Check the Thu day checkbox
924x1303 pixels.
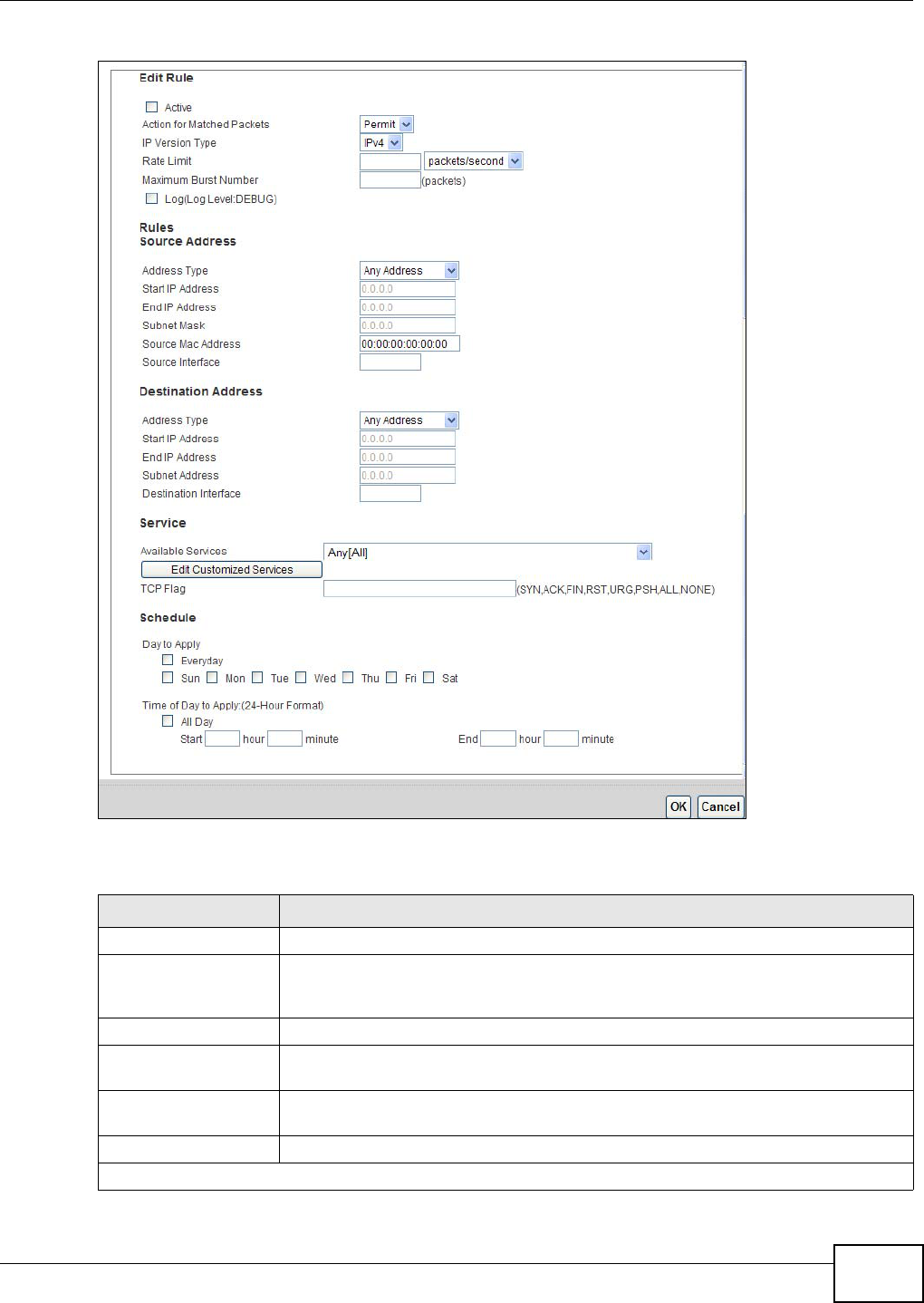[348, 677]
